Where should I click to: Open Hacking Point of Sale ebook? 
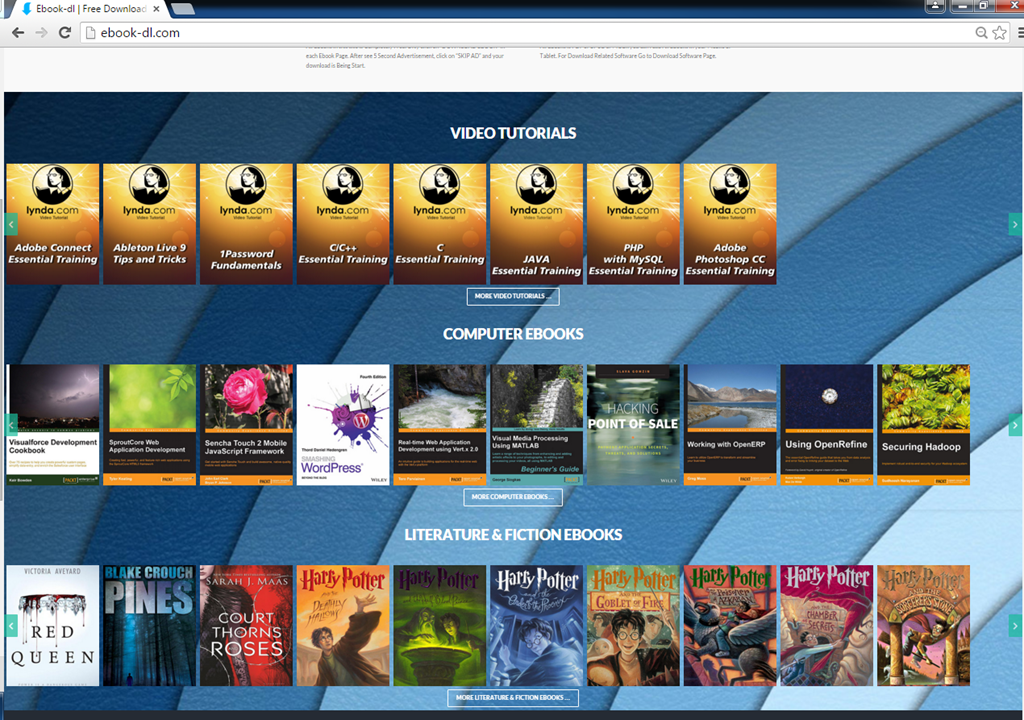pyautogui.click(x=633, y=425)
